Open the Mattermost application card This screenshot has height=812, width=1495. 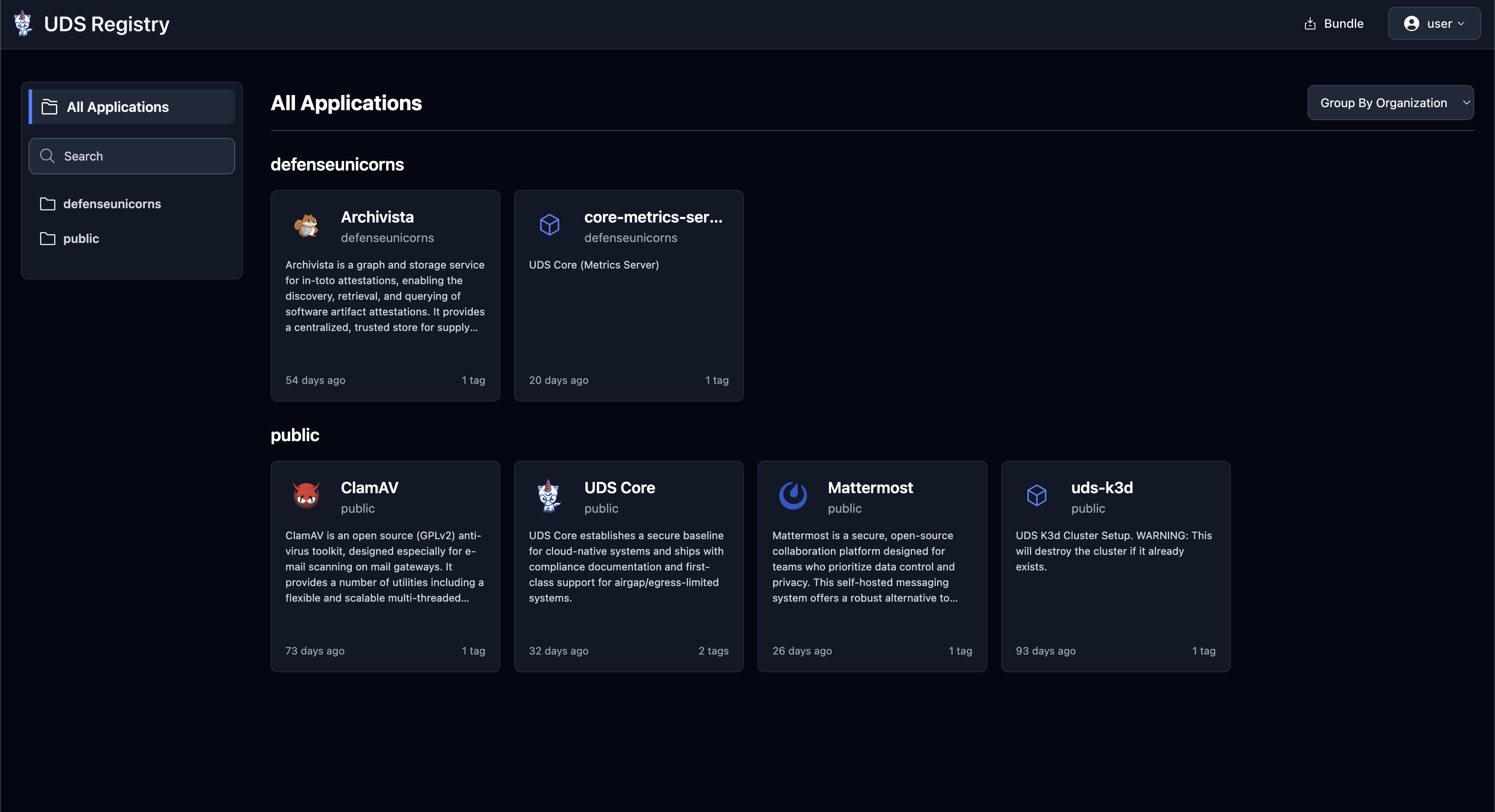pos(872,566)
